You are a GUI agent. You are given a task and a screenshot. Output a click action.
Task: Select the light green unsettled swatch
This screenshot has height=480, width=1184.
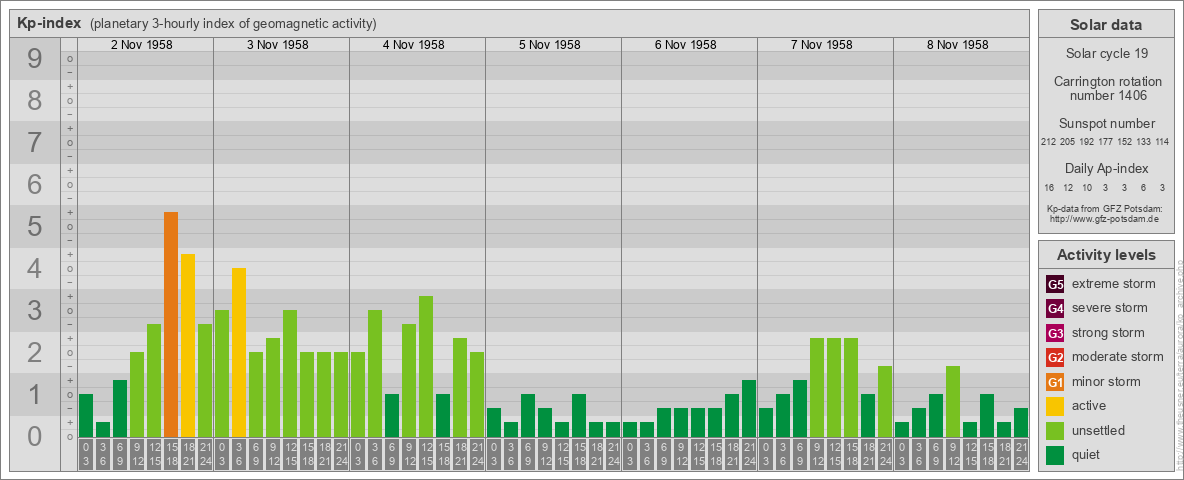(1055, 430)
